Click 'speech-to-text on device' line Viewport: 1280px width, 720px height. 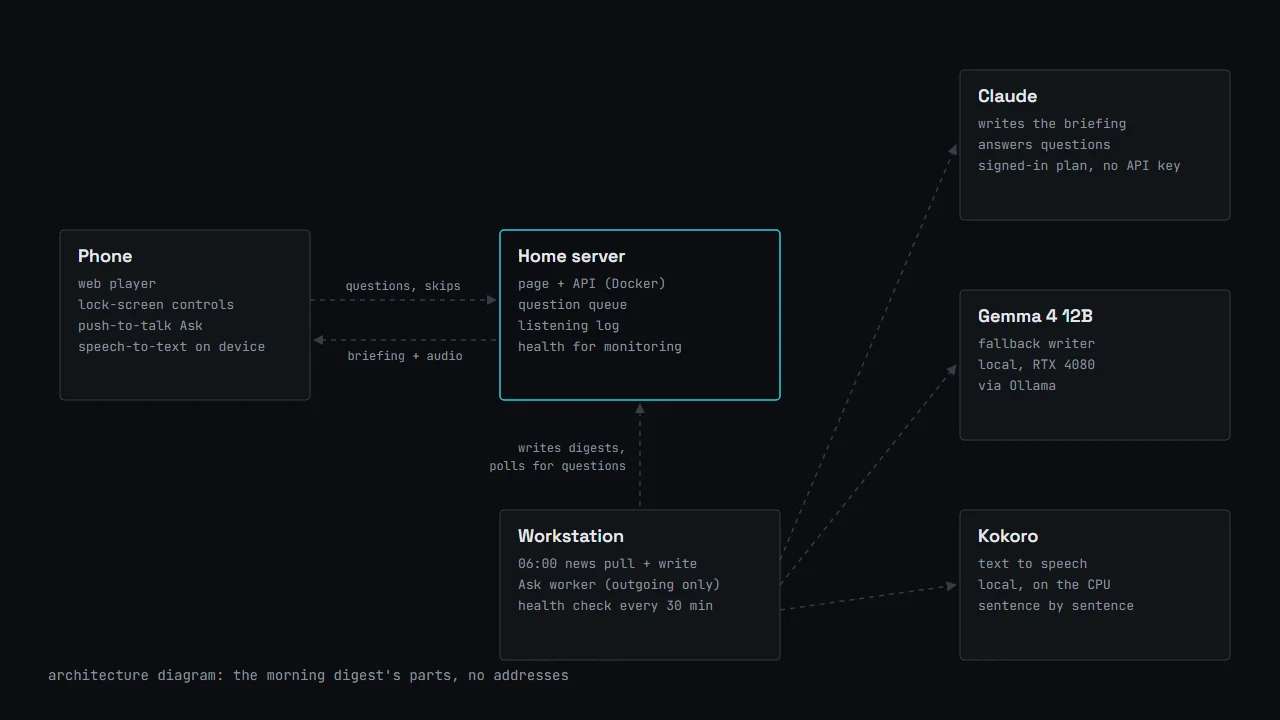pos(172,347)
